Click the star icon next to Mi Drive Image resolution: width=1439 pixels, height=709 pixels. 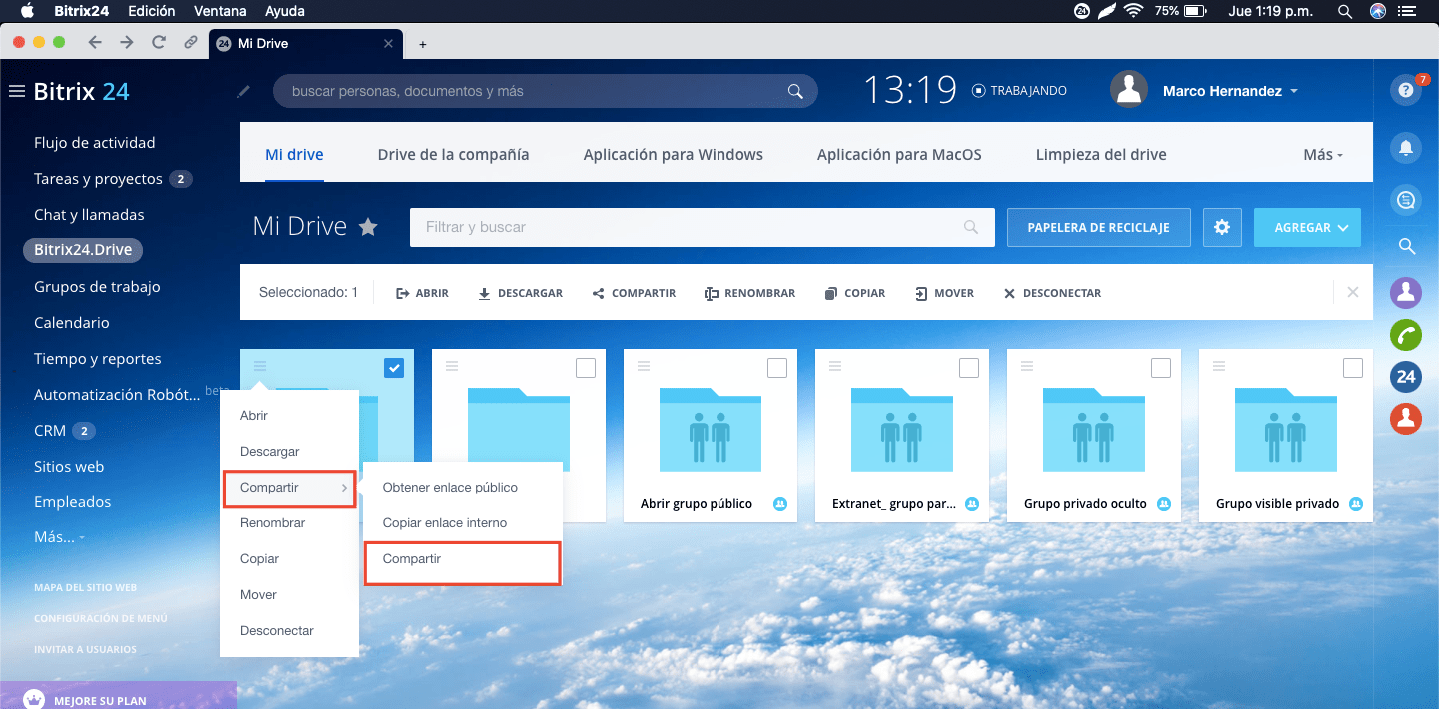pyautogui.click(x=368, y=227)
